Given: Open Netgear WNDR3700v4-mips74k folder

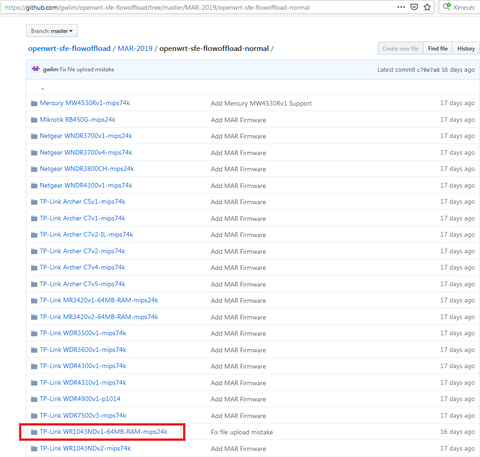Looking at the screenshot, I should coord(86,152).
